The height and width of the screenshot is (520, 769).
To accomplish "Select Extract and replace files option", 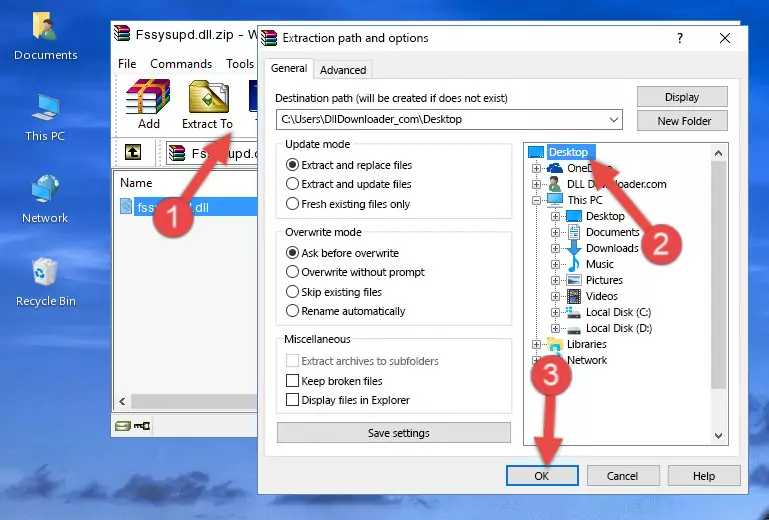I will (x=349, y=165).
